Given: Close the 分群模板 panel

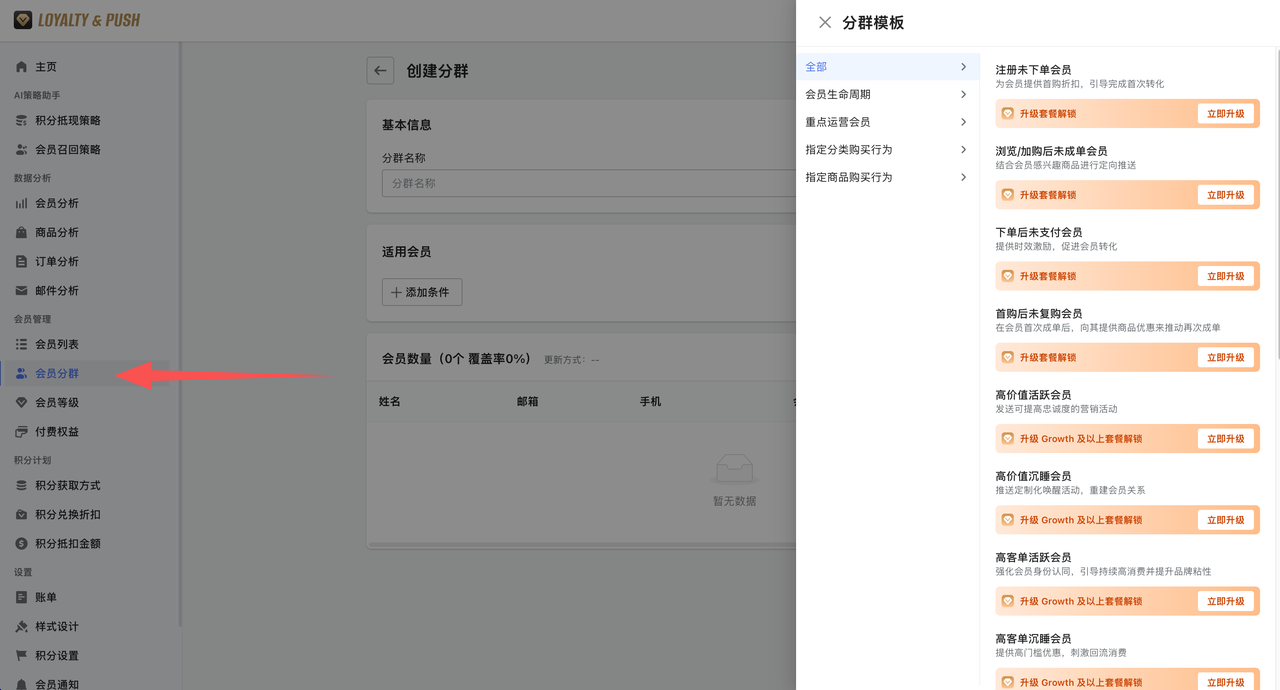Looking at the screenshot, I should point(824,22).
